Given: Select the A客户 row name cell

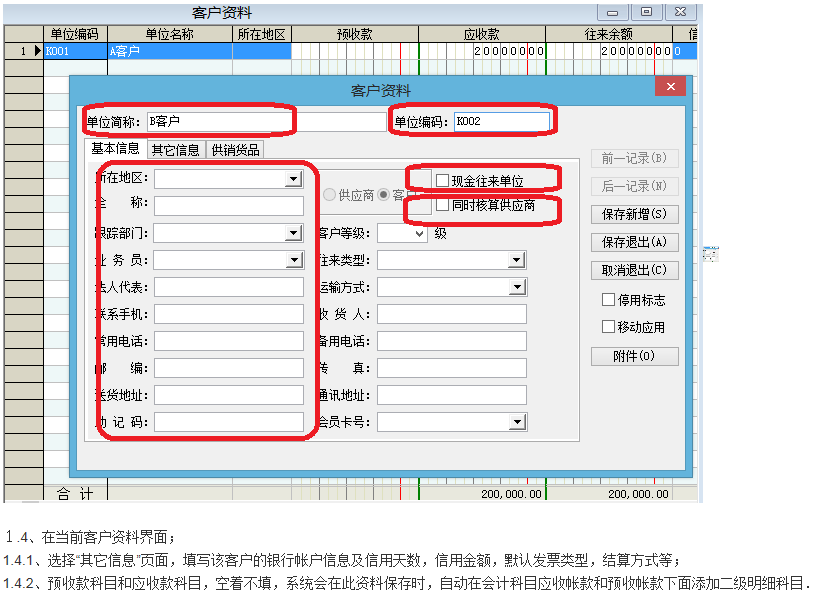Looking at the screenshot, I should click(170, 51).
